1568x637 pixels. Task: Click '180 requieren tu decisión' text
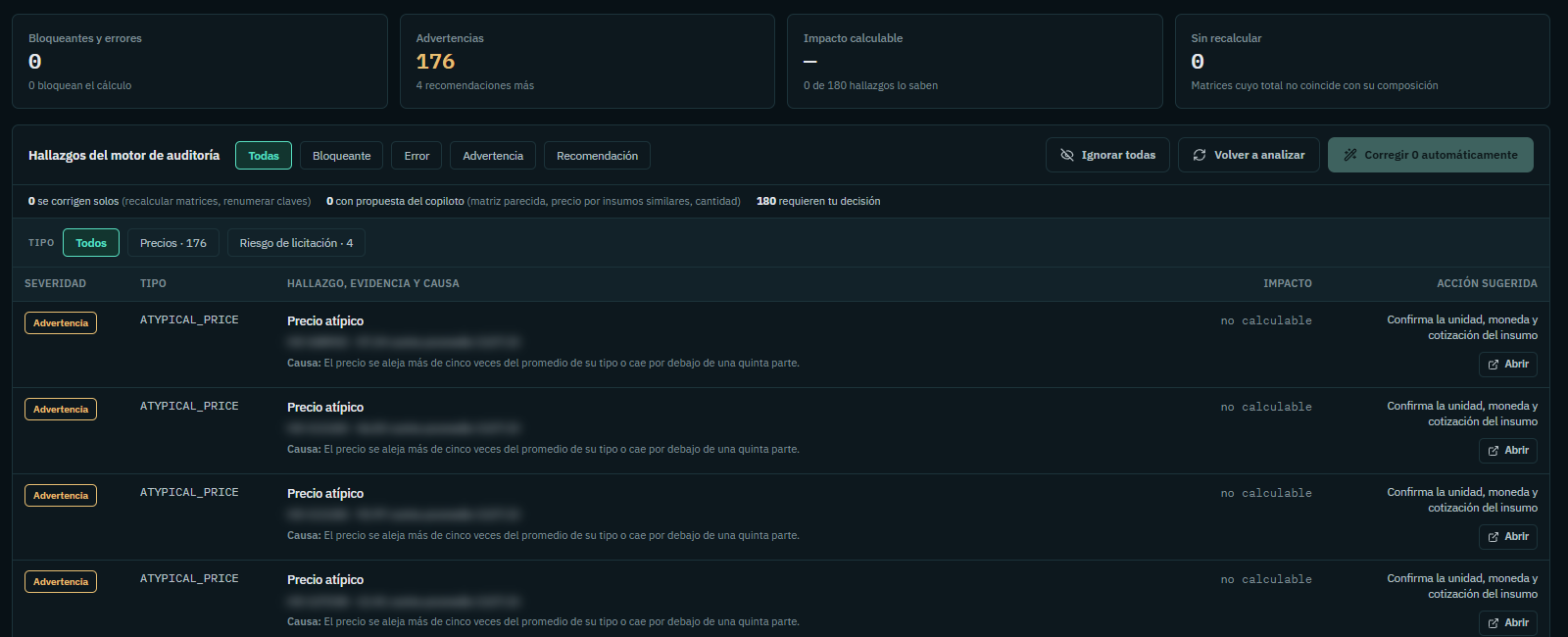818,201
